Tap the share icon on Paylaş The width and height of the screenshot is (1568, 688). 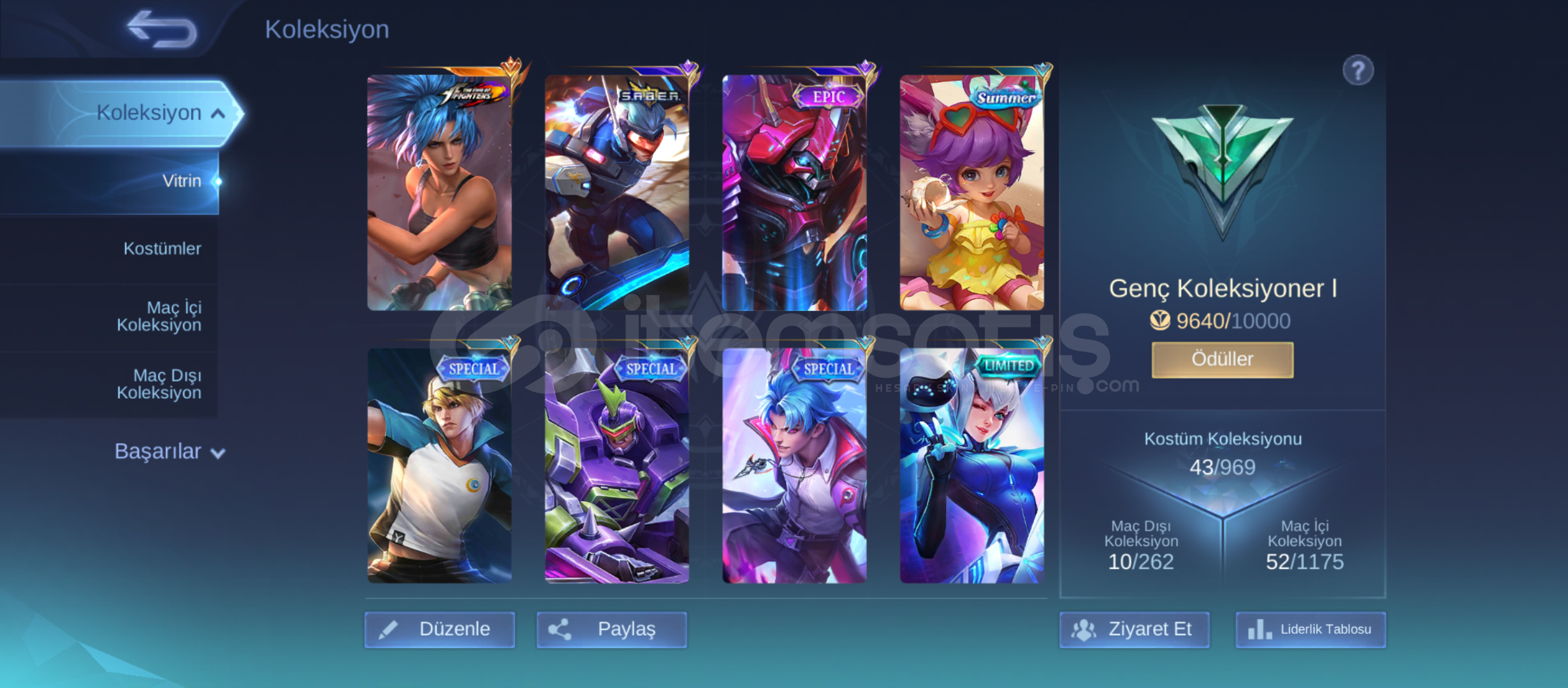560,629
